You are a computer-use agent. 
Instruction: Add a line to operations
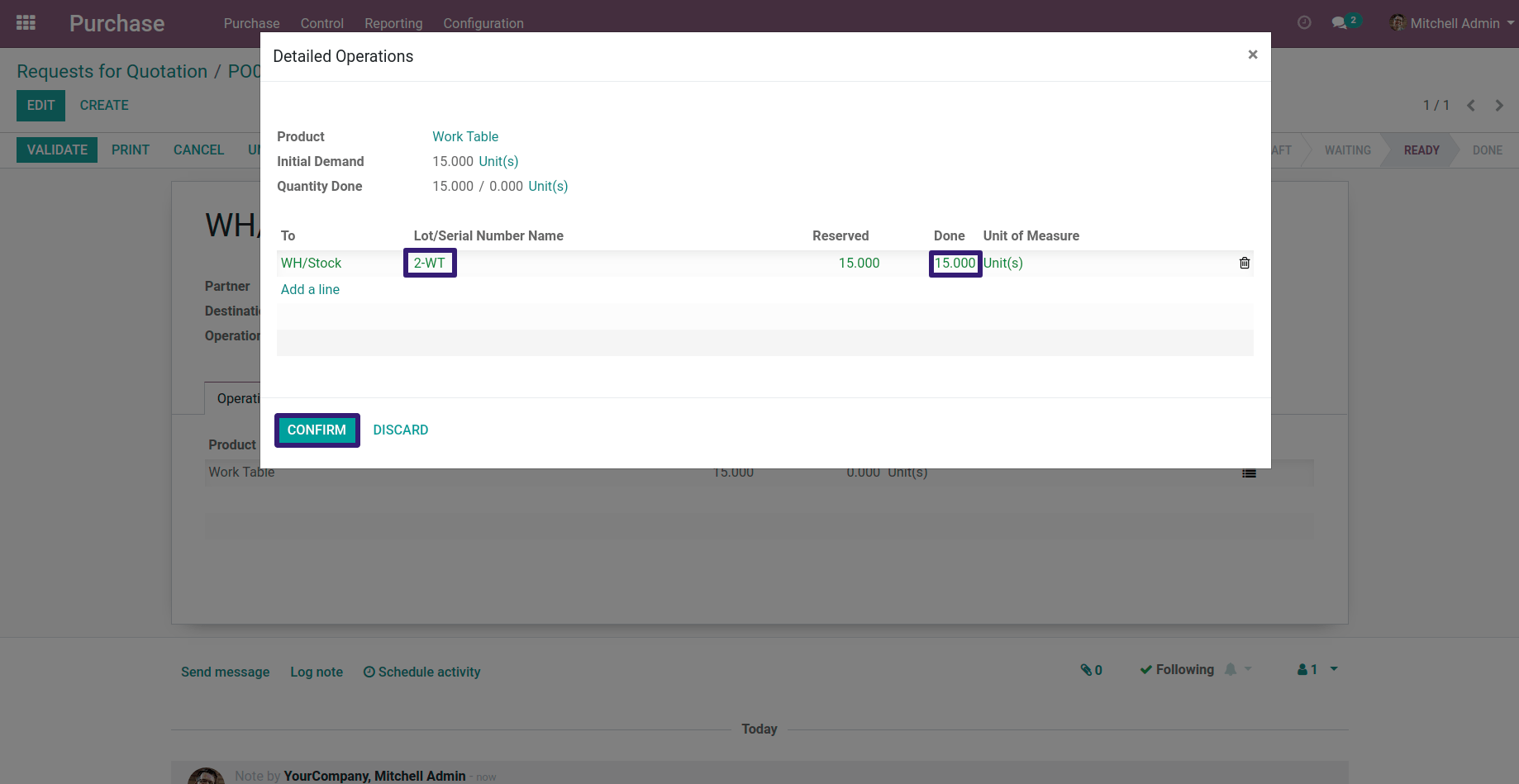[310, 289]
